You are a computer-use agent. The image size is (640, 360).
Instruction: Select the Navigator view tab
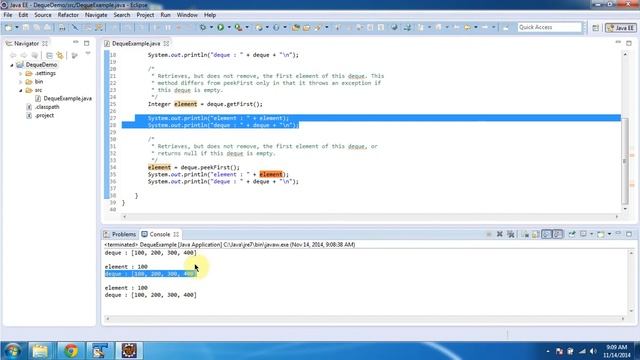(27, 43)
